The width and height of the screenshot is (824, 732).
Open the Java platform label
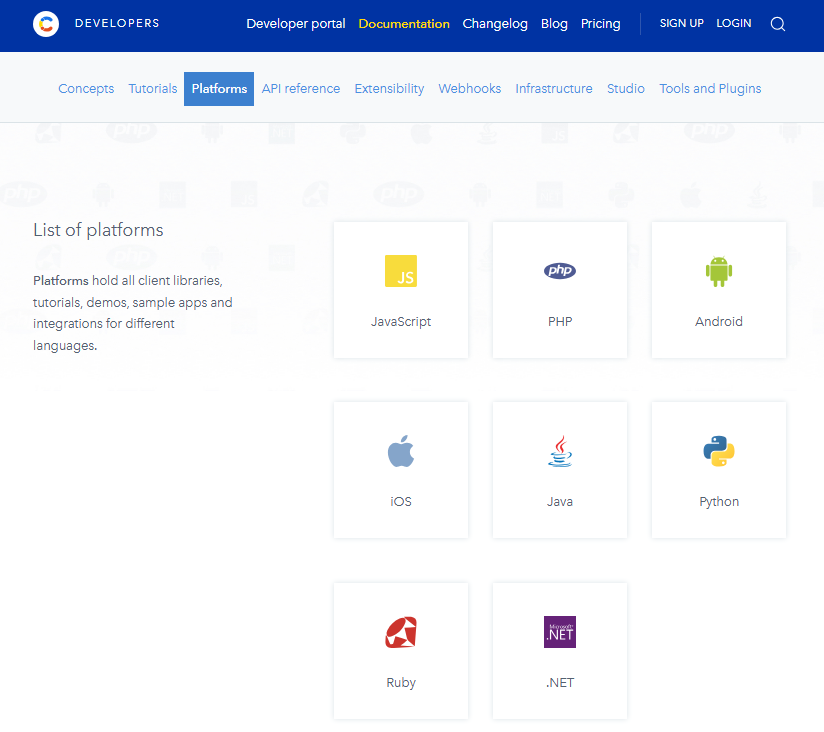coord(560,502)
